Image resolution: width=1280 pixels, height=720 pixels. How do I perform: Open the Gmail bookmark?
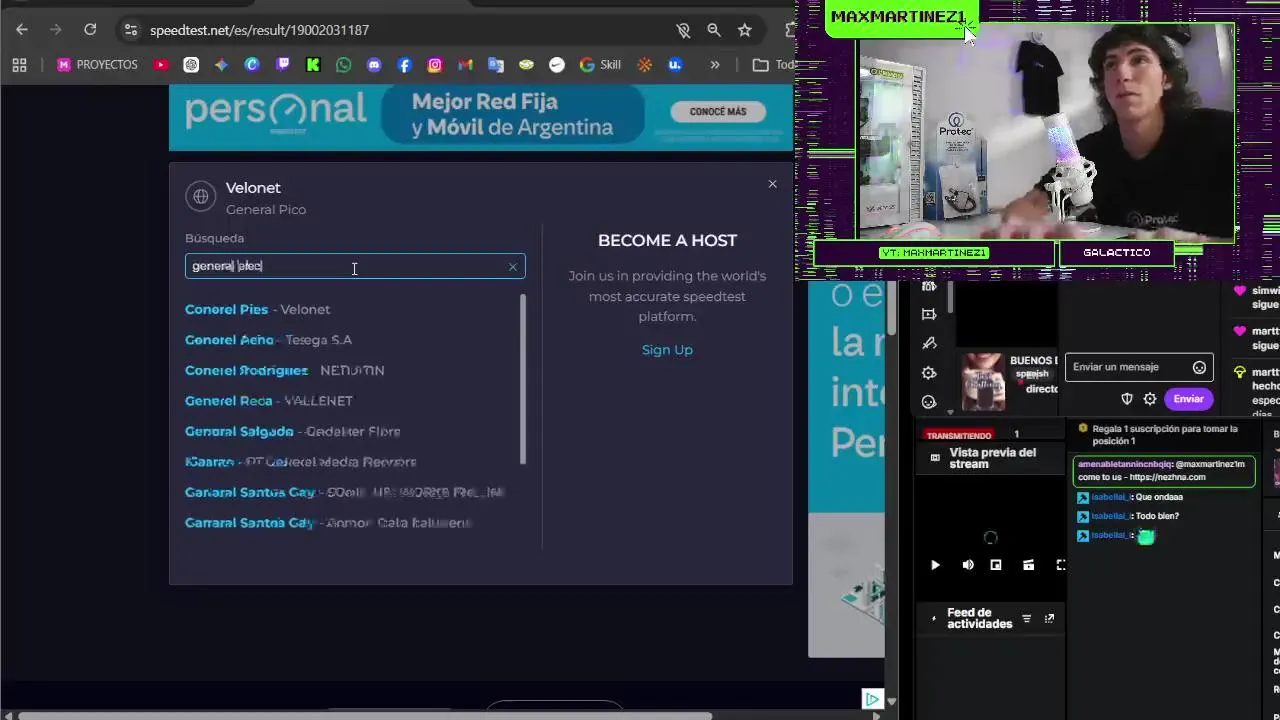coord(465,65)
